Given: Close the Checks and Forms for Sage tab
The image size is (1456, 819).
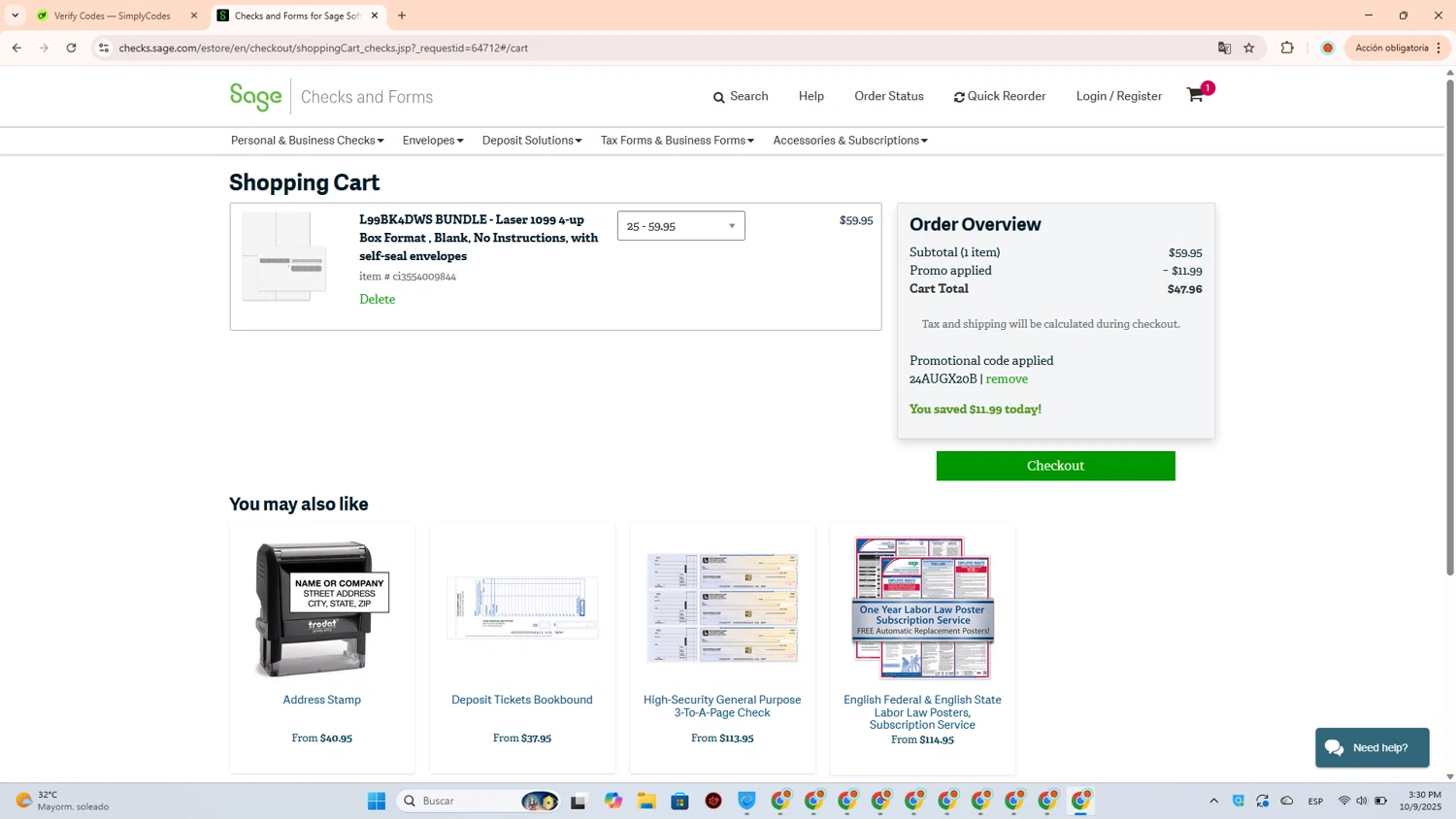Looking at the screenshot, I should coord(375,16).
